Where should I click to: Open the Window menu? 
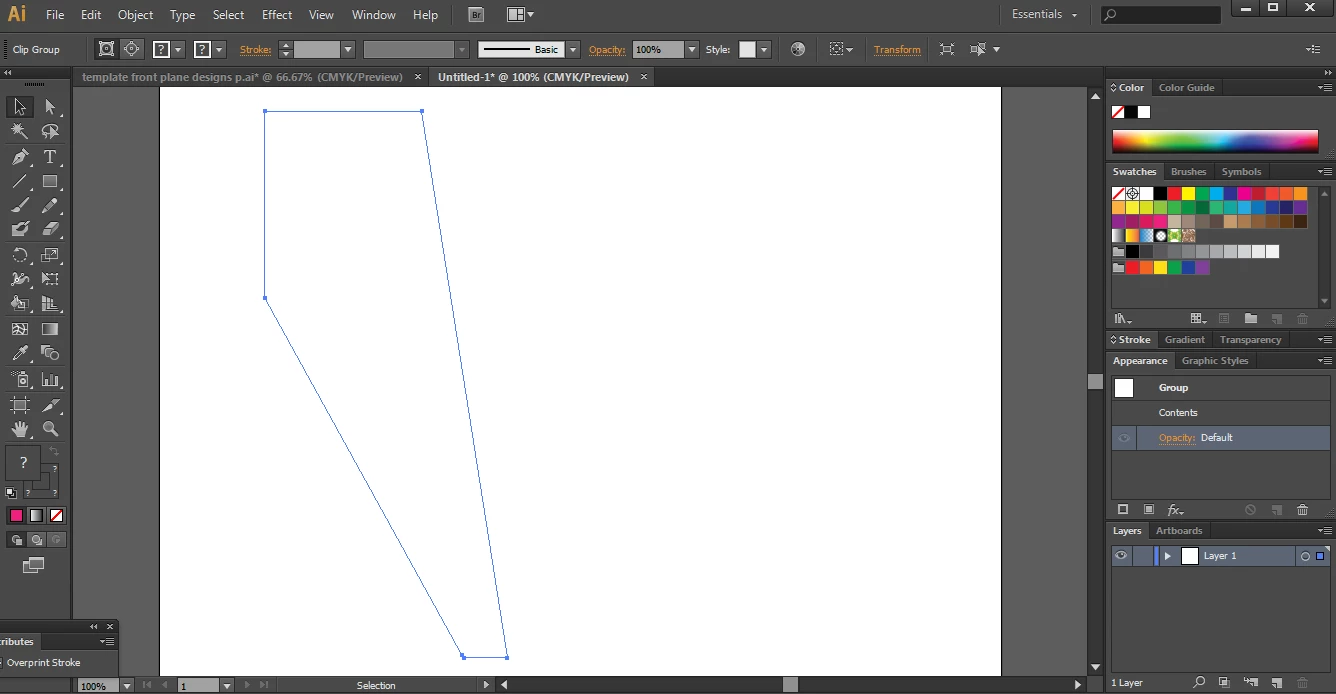pyautogui.click(x=374, y=15)
